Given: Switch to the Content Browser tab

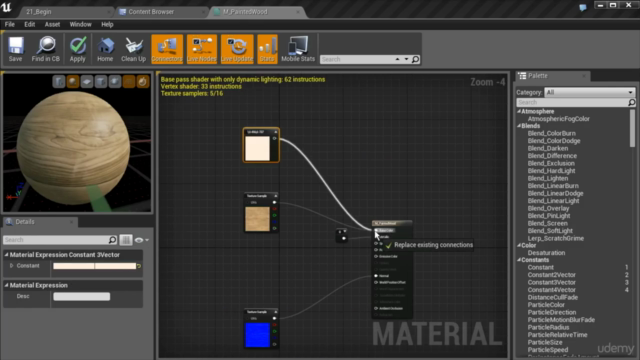Looking at the screenshot, I should (x=161, y=12).
